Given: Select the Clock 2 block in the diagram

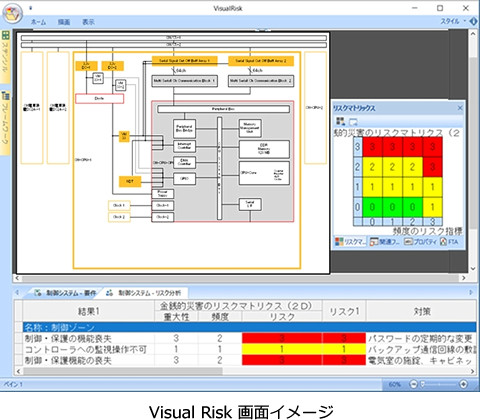Looking at the screenshot, I should [119, 217].
